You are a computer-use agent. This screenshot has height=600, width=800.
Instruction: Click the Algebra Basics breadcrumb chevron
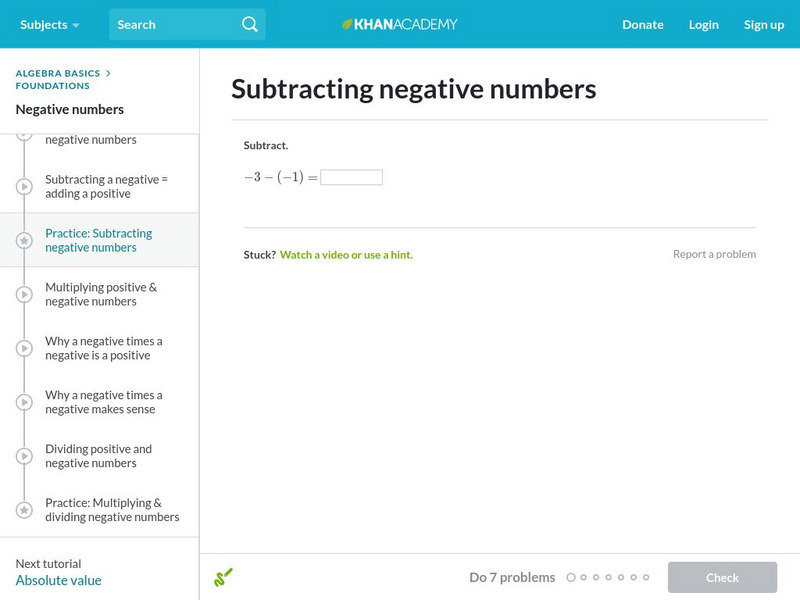tap(108, 73)
